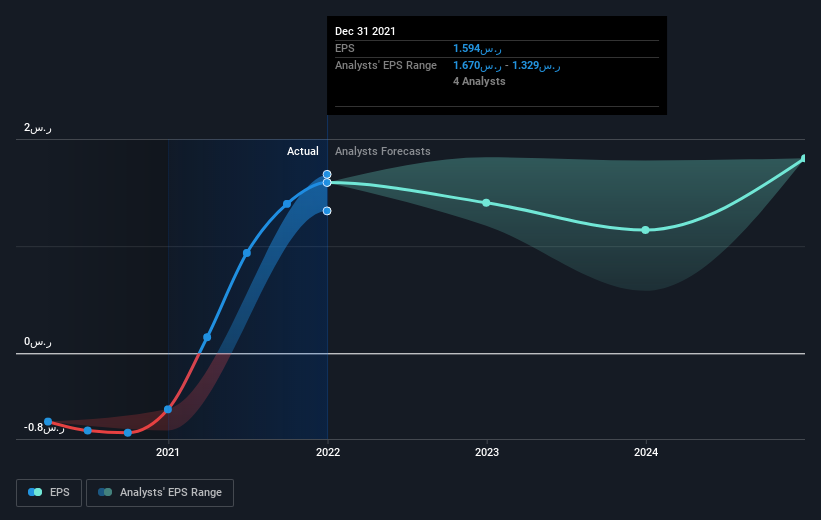Select the first EPS data point at chart start
Screen dimensions: 821x520
point(48,422)
